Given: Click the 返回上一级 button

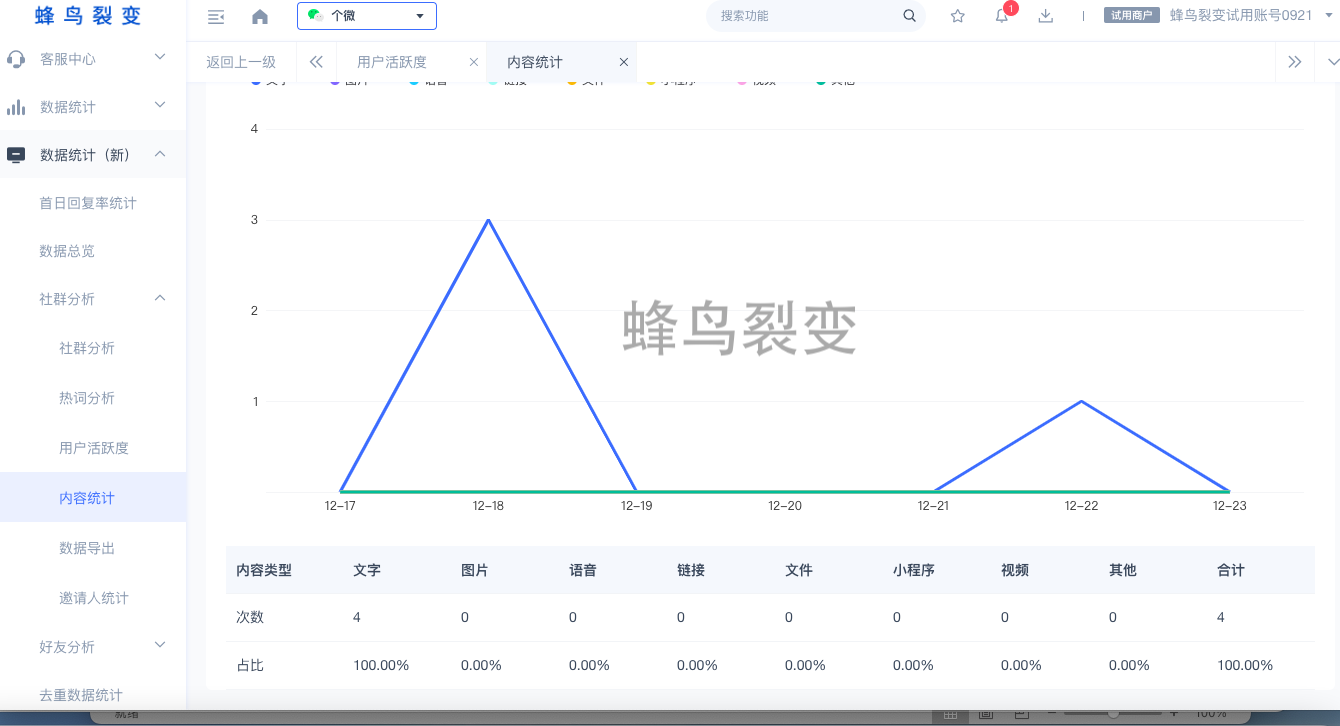Looking at the screenshot, I should pos(241,62).
